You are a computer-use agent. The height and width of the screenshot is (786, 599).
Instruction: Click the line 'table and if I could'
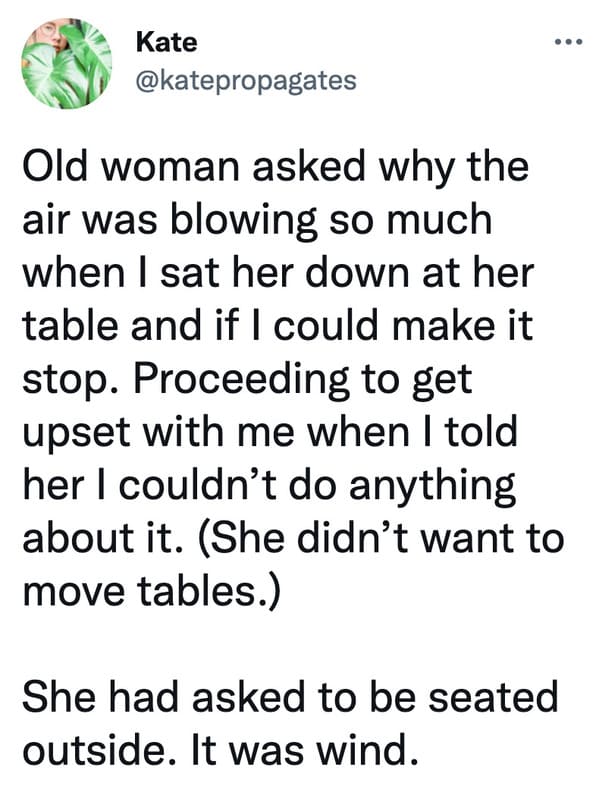(277, 327)
